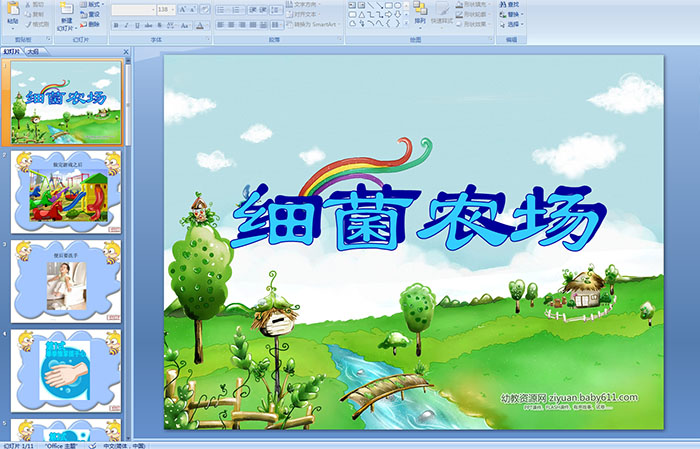Screen dimensions: 700x449
Task: Click the spell-check status bar icon
Action: (92, 446)
